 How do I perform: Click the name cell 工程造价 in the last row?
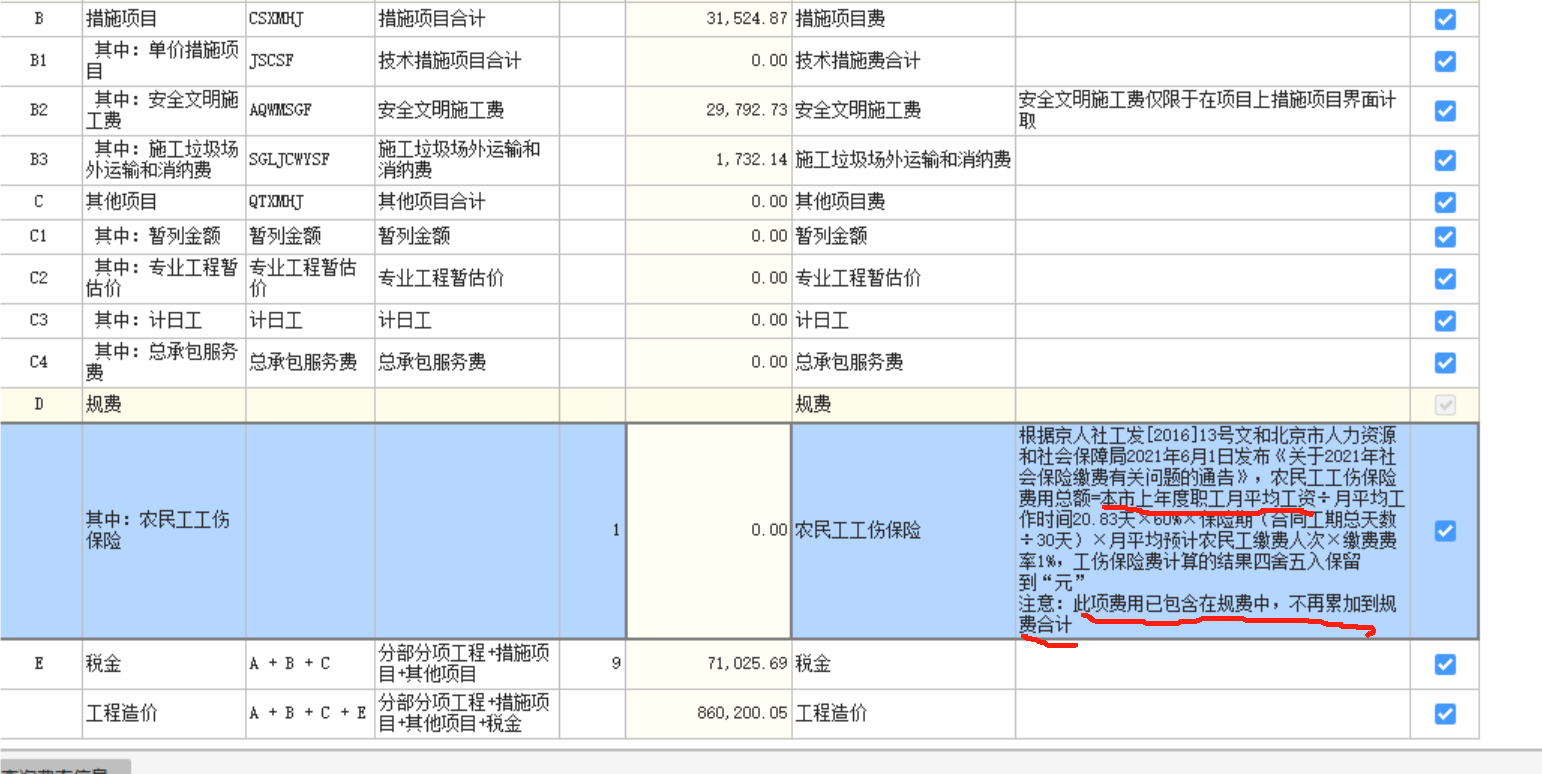point(164,714)
